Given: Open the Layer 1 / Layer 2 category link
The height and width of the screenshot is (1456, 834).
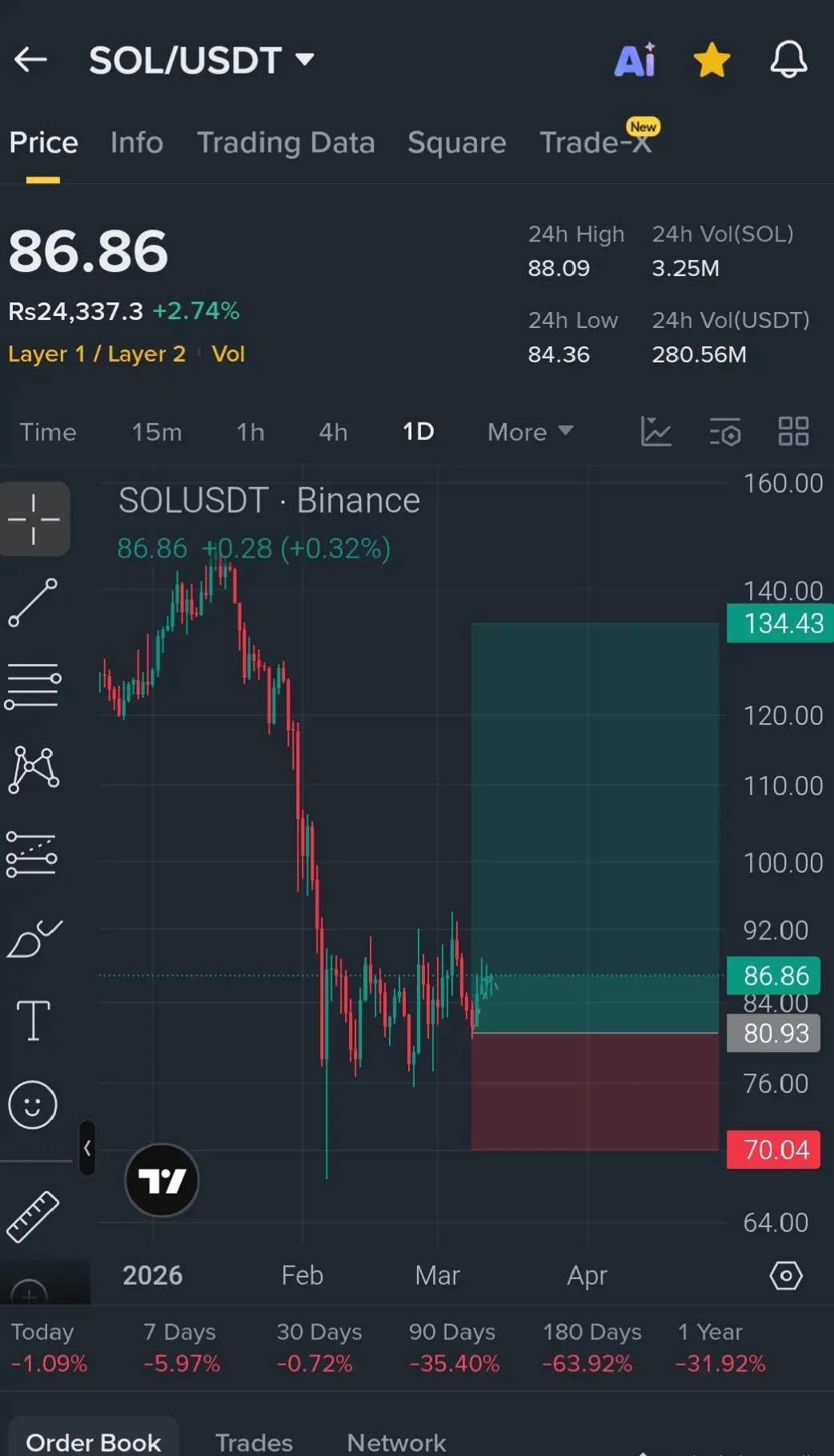Looking at the screenshot, I should click(x=97, y=354).
